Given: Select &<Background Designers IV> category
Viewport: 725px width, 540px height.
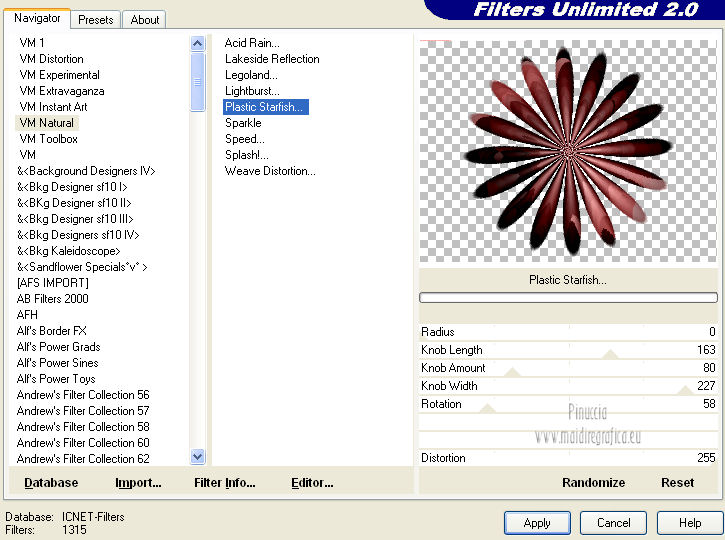Looking at the screenshot, I should (x=86, y=171).
